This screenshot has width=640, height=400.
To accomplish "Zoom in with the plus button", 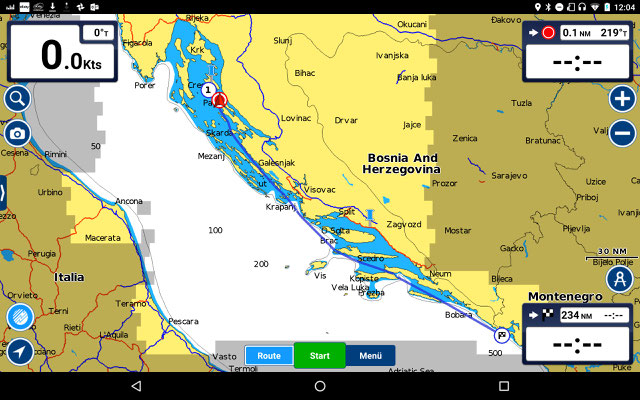I will (x=622, y=99).
